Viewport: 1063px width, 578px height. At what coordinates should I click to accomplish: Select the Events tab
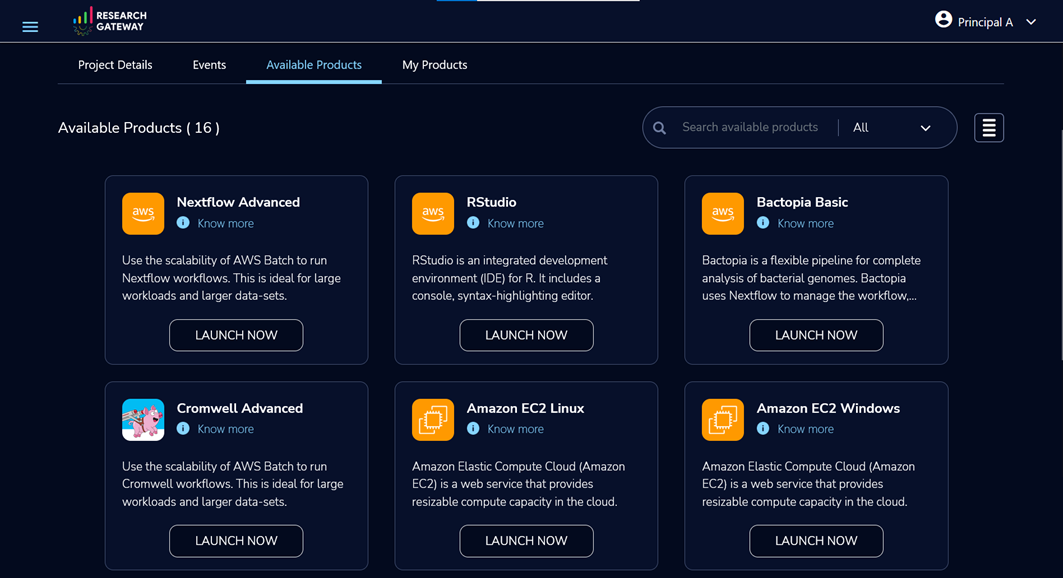pos(209,65)
